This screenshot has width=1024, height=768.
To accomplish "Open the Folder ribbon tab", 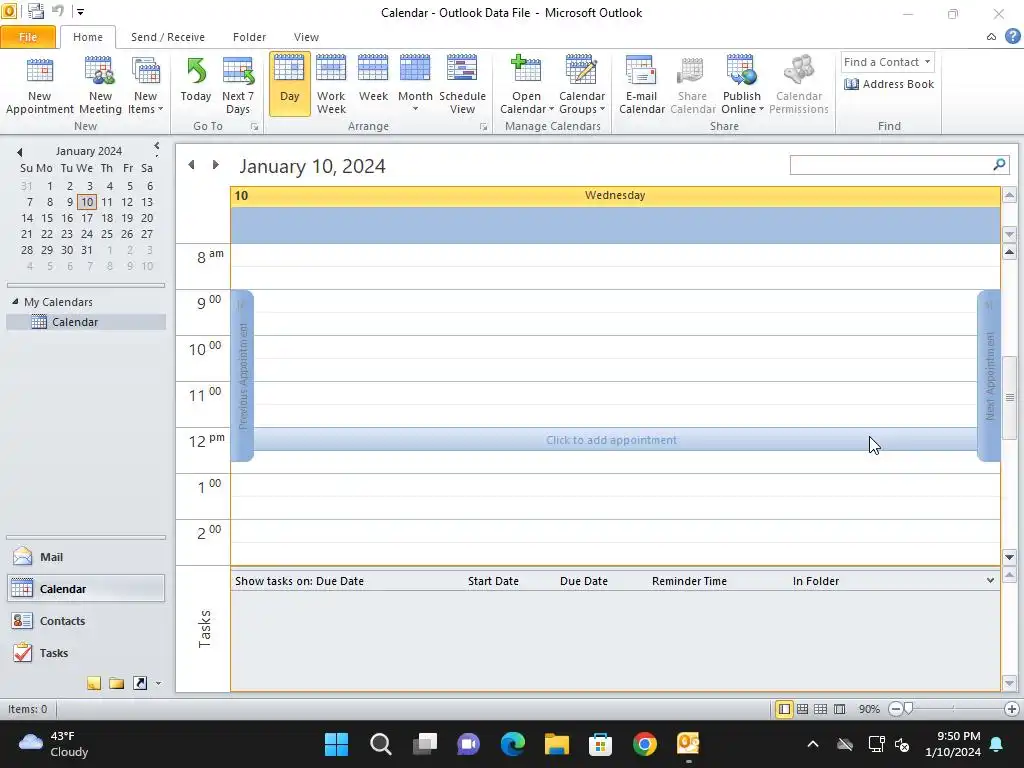I will (249, 37).
